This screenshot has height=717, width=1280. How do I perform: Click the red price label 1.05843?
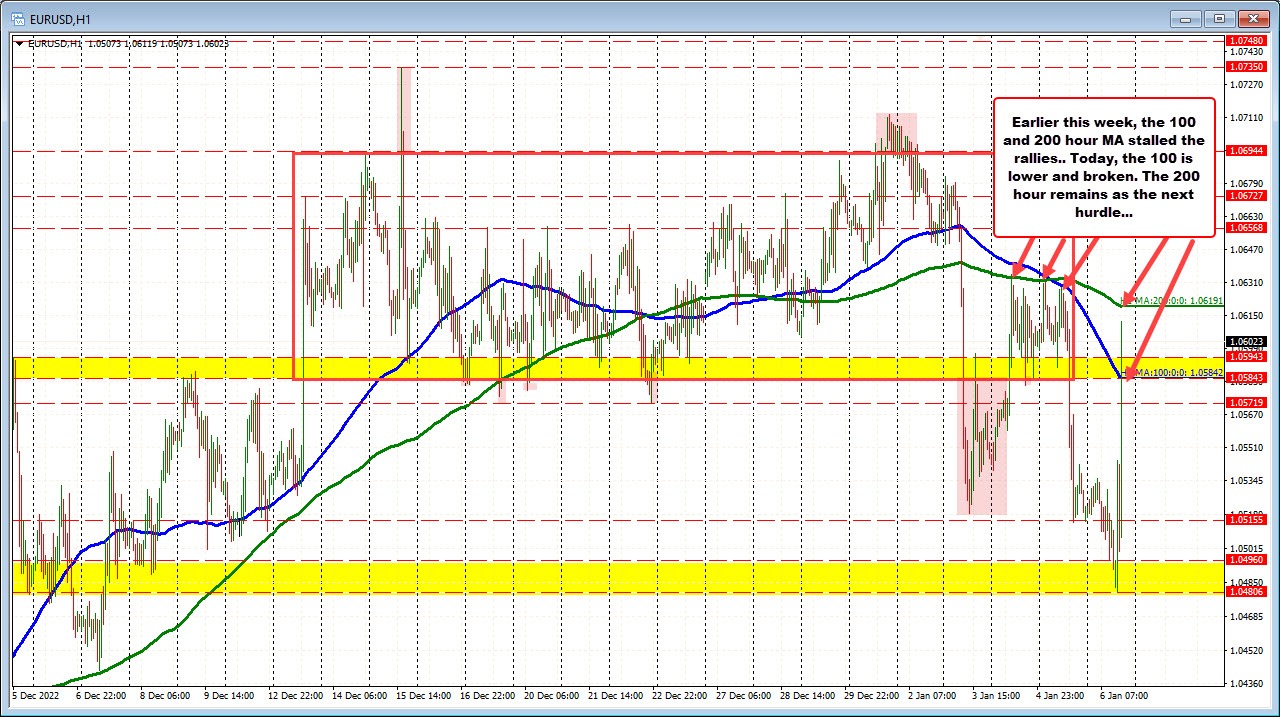(1246, 378)
